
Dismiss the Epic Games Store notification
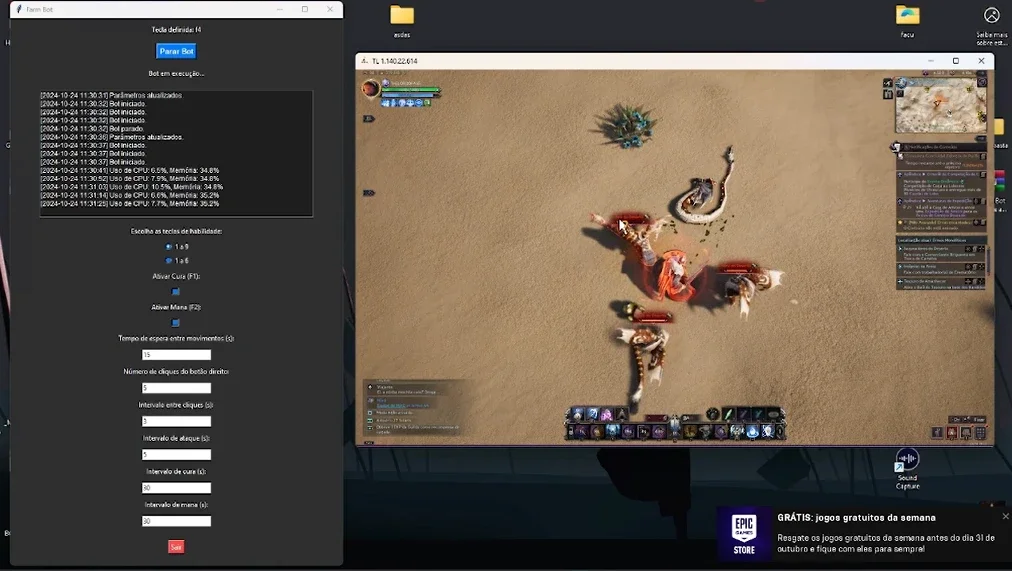pos(1005,516)
